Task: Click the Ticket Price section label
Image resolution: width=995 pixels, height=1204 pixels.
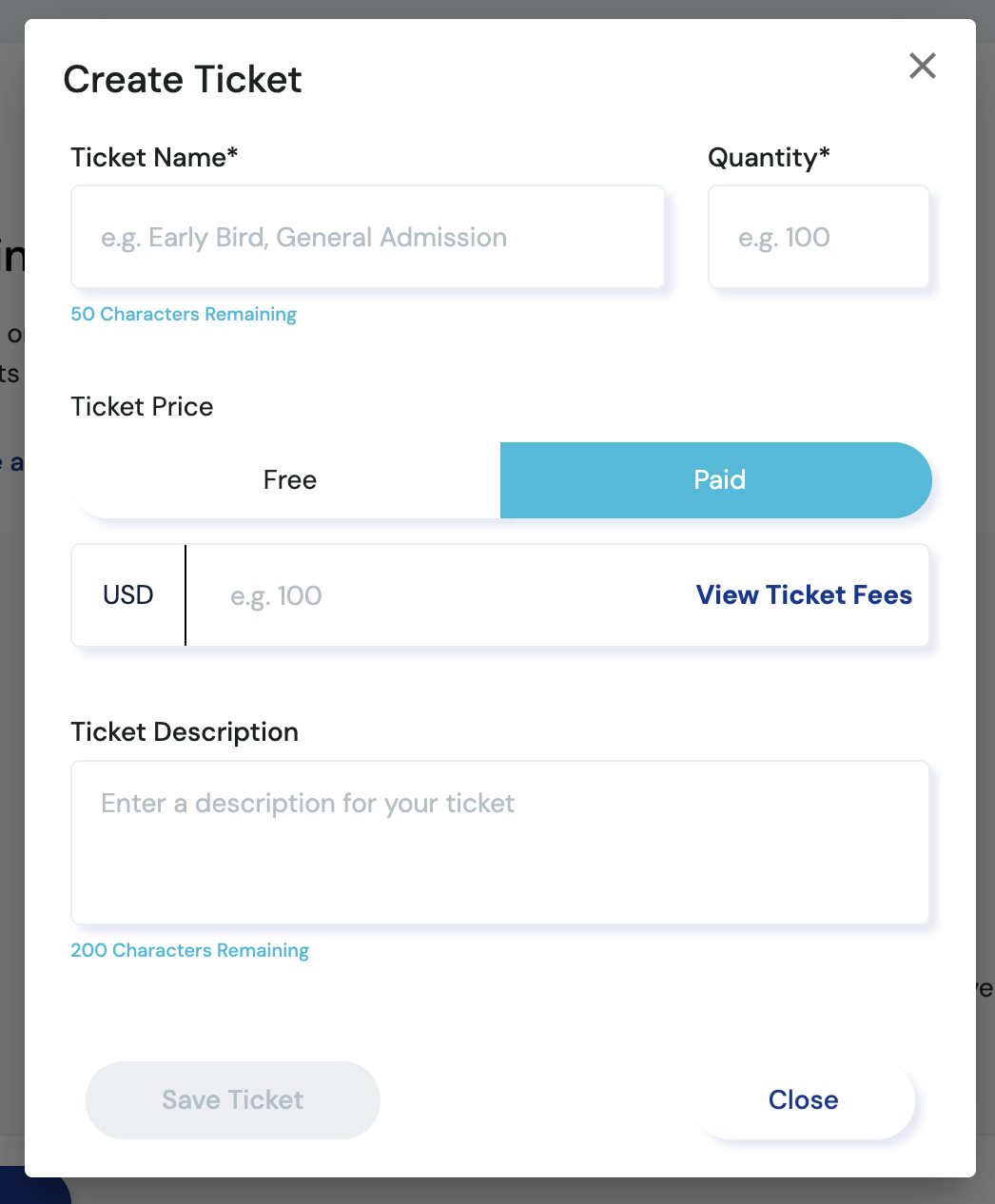Action: click(x=142, y=407)
